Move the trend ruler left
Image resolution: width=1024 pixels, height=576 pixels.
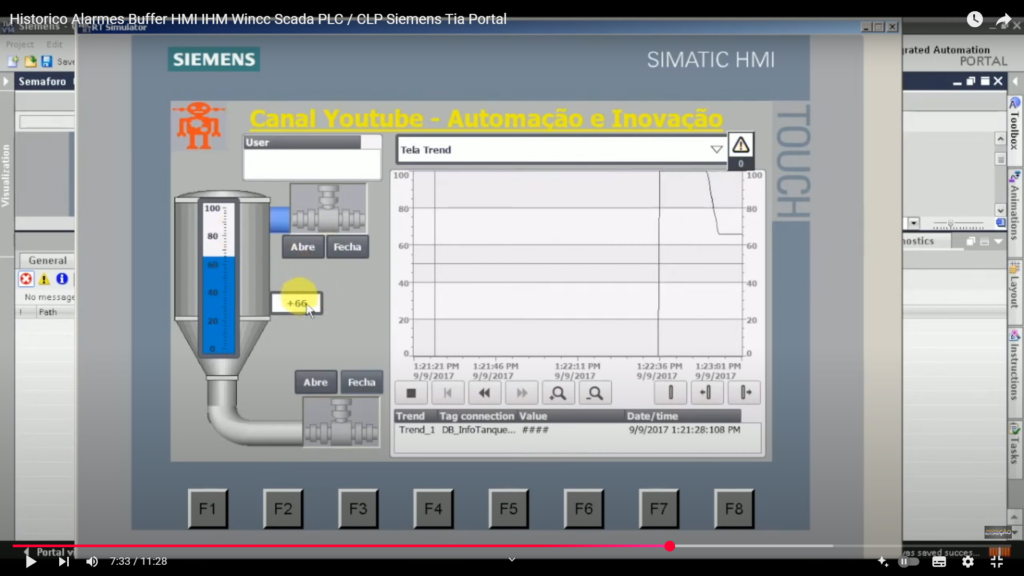[x=707, y=393]
